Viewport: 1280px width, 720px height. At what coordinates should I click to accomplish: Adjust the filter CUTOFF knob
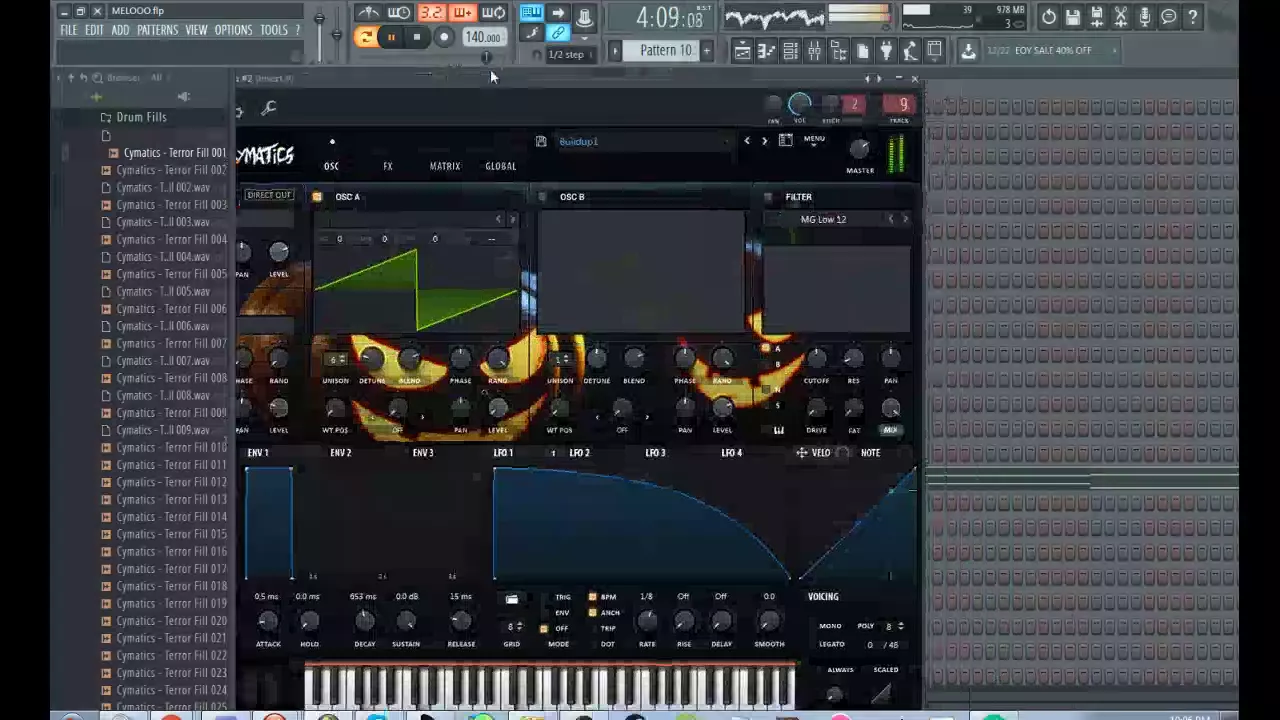(x=816, y=359)
